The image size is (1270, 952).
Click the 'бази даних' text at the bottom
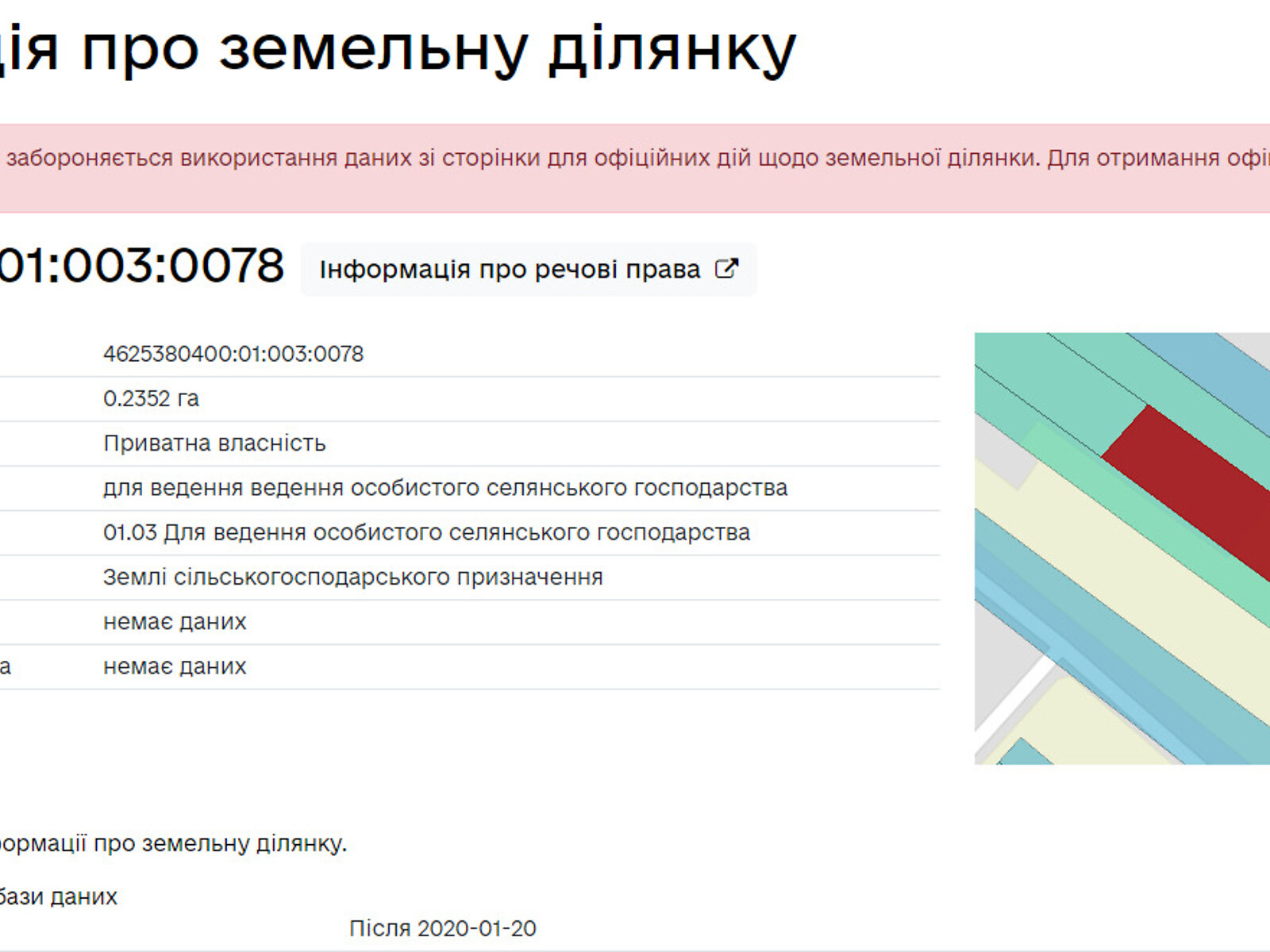tap(59, 897)
